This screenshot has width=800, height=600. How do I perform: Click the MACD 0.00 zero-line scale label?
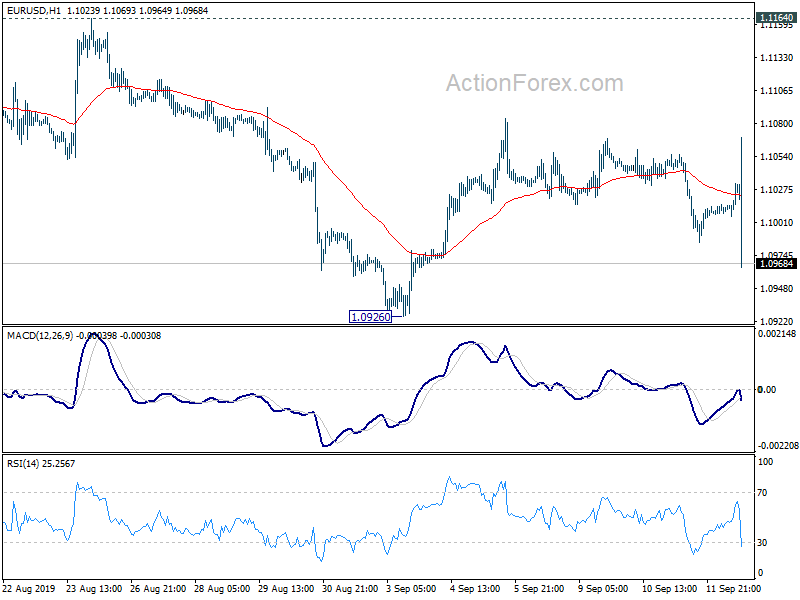point(767,390)
